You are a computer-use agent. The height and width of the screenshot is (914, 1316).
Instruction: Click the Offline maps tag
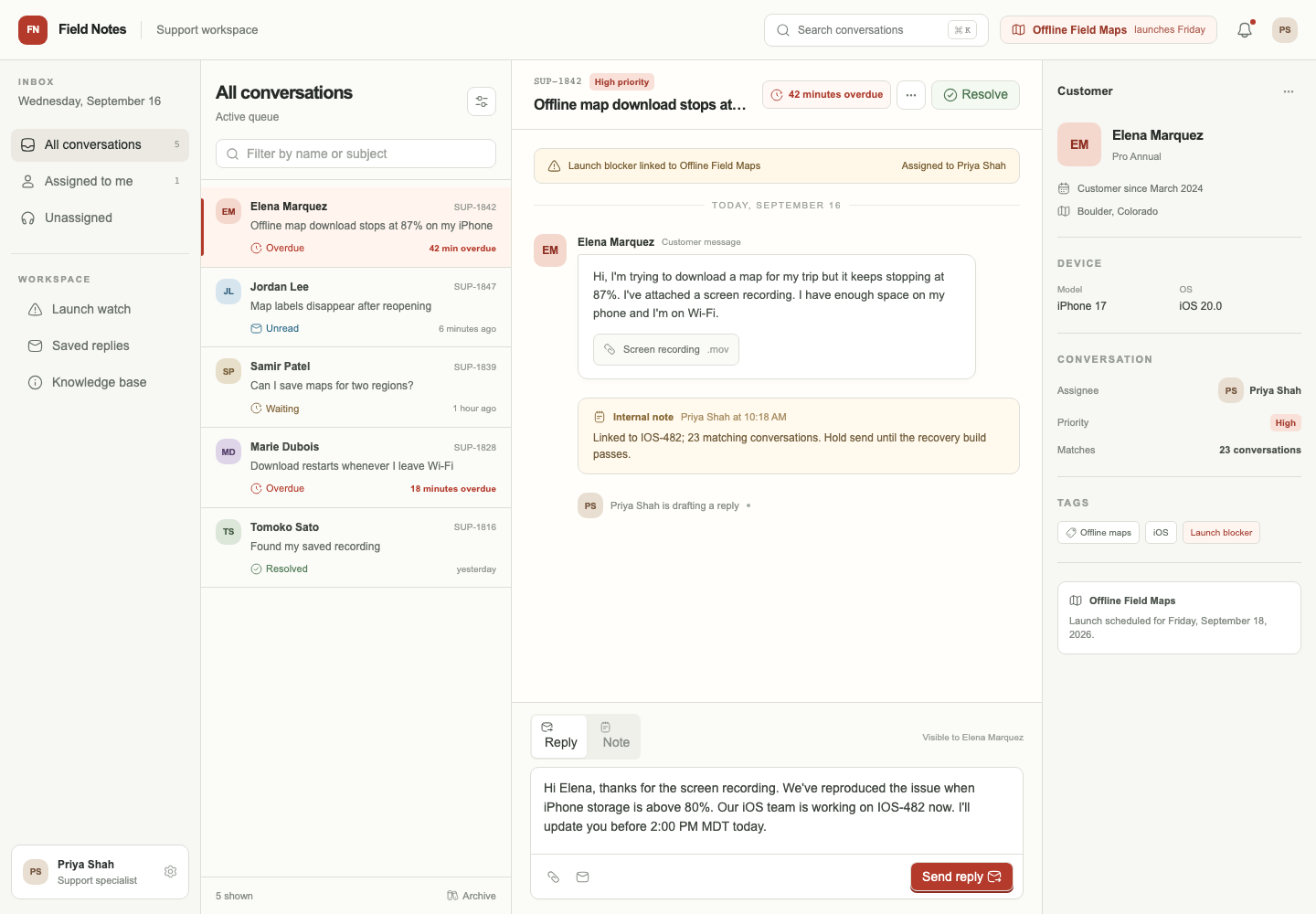click(1098, 533)
